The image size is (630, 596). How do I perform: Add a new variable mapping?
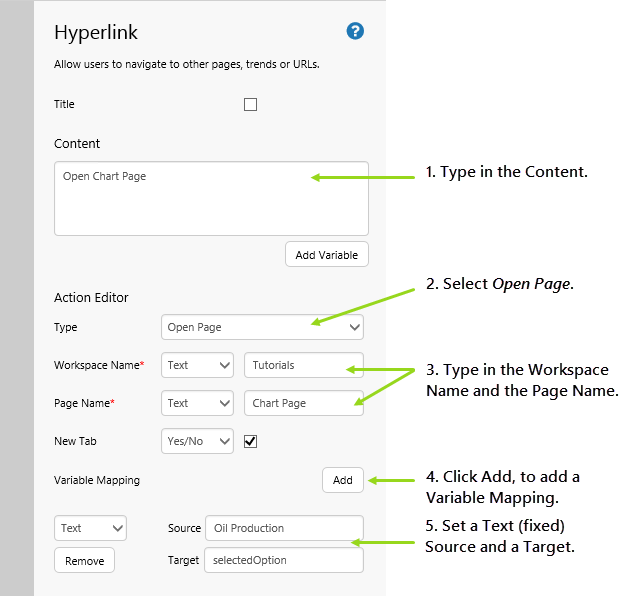pyautogui.click(x=342, y=480)
